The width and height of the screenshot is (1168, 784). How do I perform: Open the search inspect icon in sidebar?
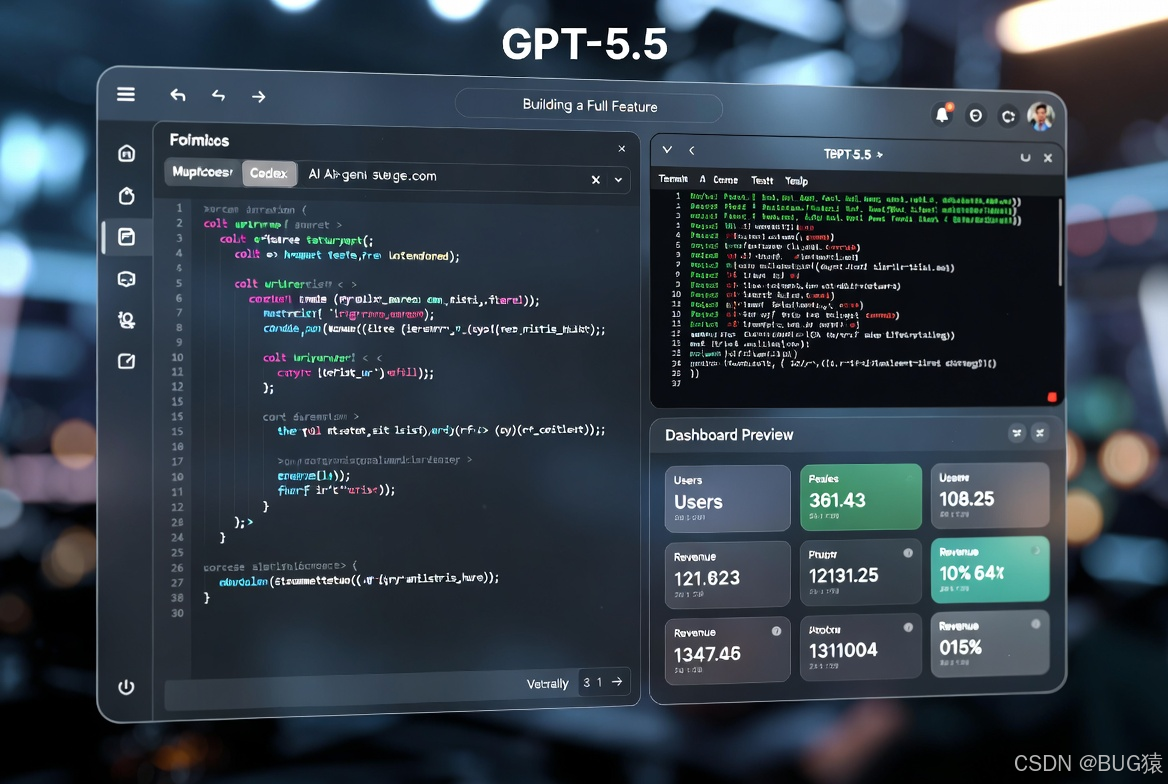127,320
